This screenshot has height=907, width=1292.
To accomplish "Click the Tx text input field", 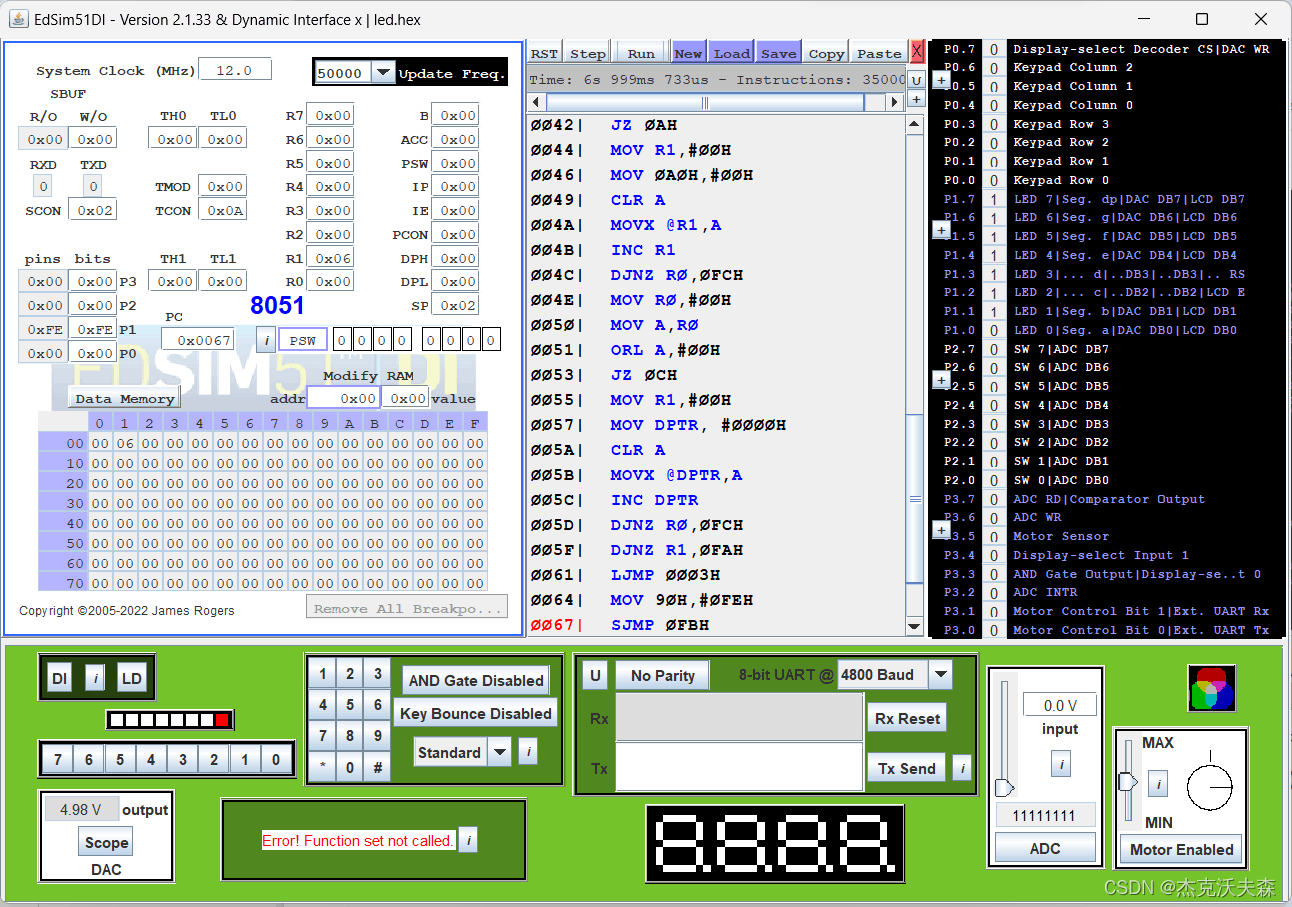I will [739, 767].
